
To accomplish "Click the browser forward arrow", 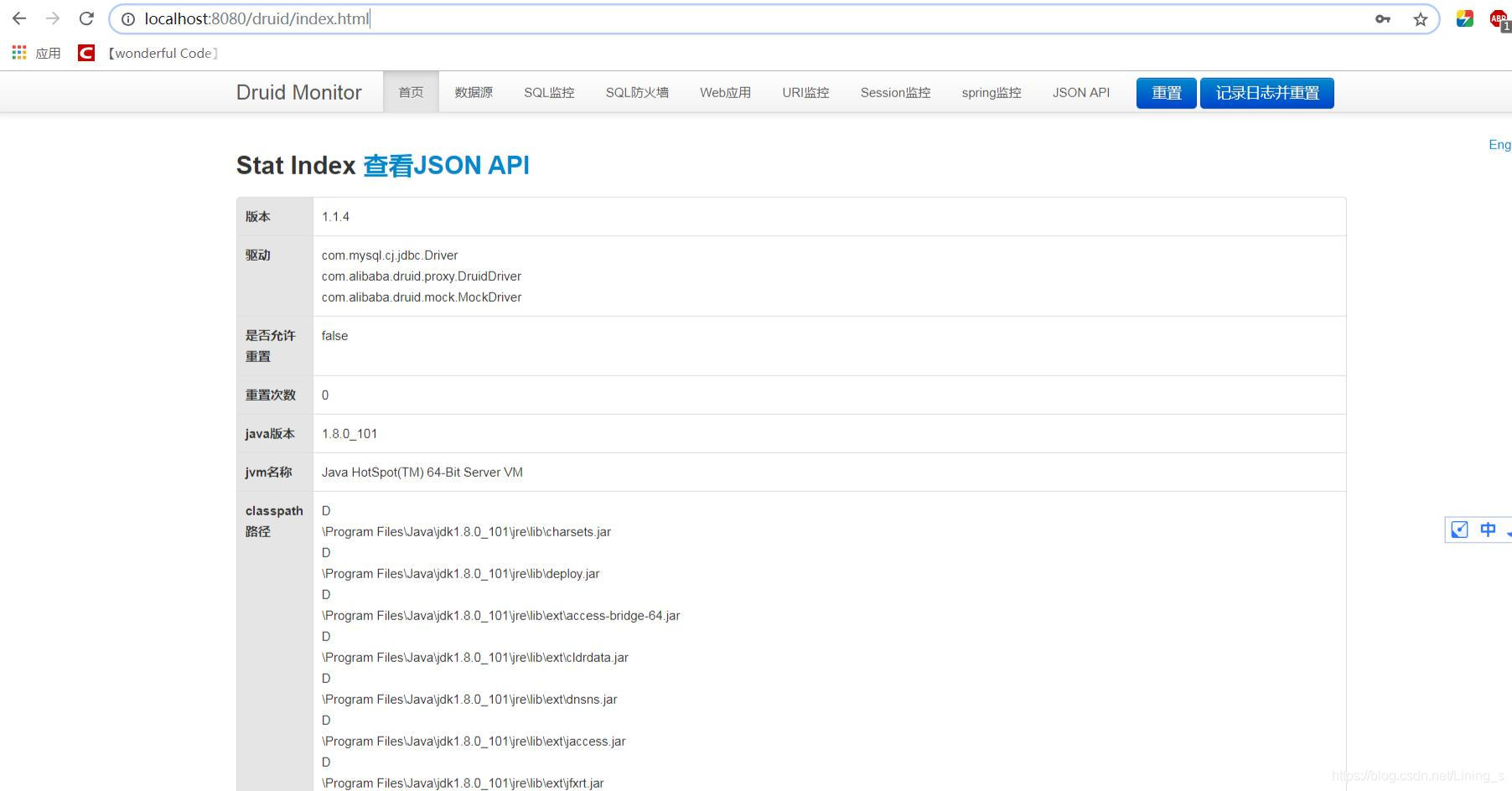I will [x=53, y=18].
